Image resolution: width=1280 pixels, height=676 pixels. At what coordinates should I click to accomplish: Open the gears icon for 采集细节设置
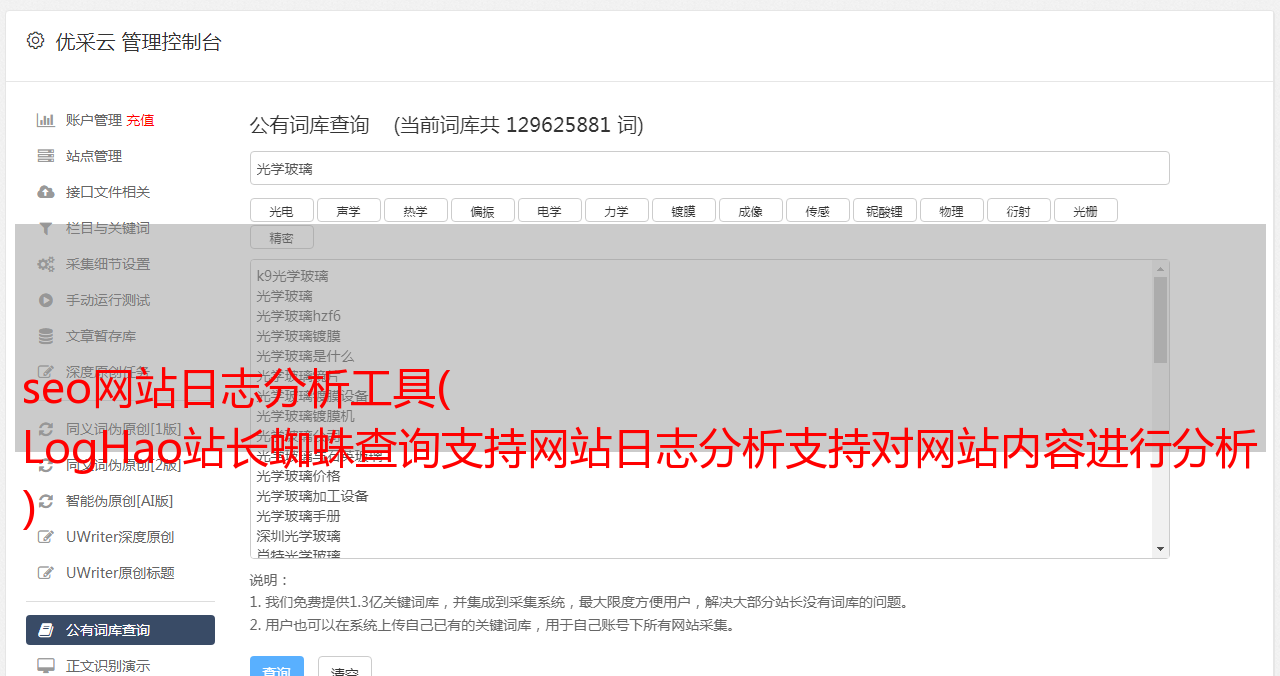46,264
